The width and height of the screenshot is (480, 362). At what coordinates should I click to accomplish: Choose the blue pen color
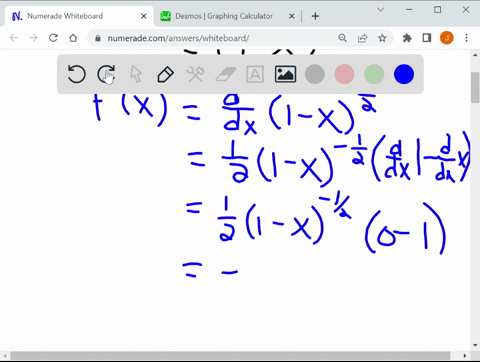[x=404, y=74]
